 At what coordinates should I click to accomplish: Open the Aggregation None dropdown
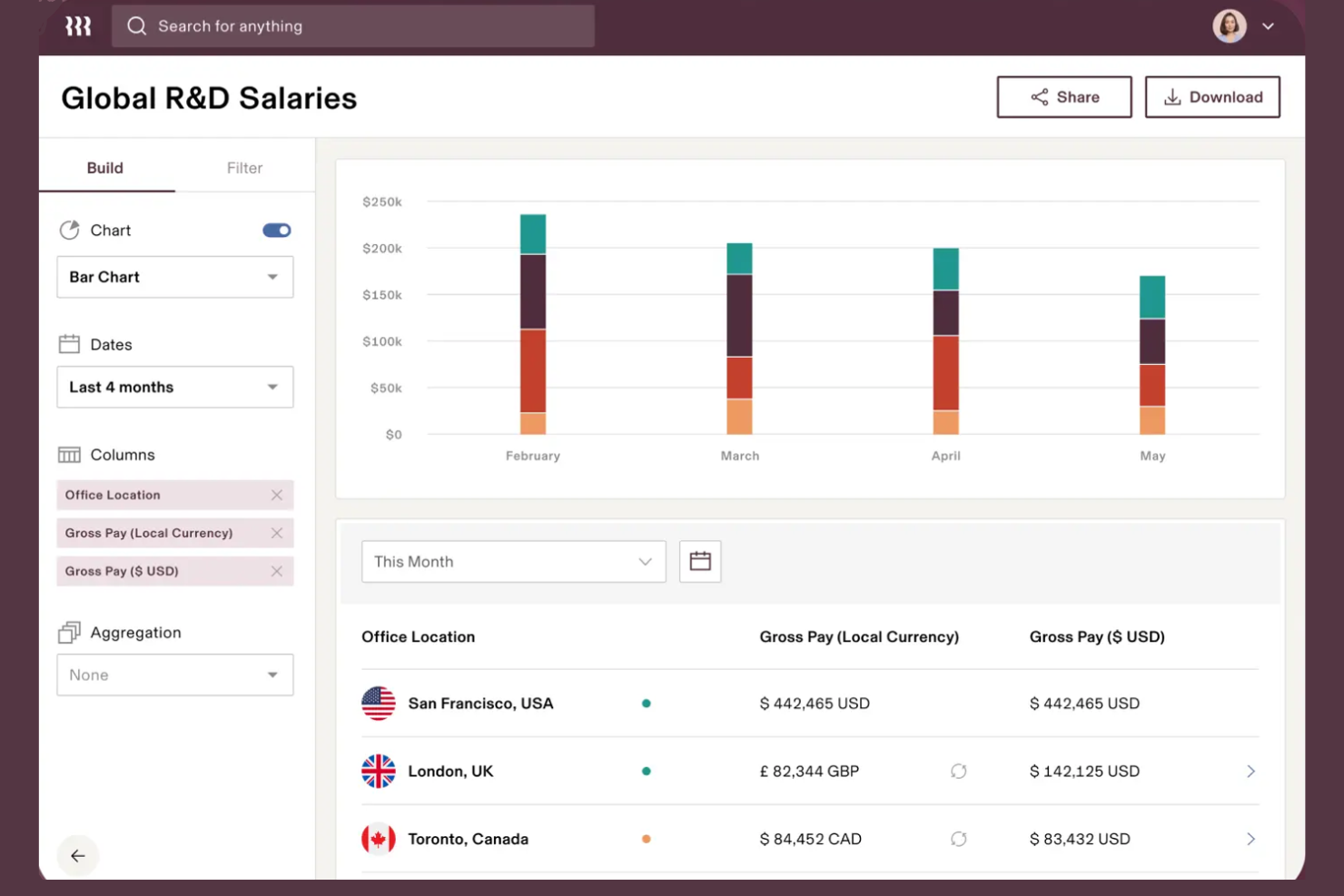tap(272, 674)
